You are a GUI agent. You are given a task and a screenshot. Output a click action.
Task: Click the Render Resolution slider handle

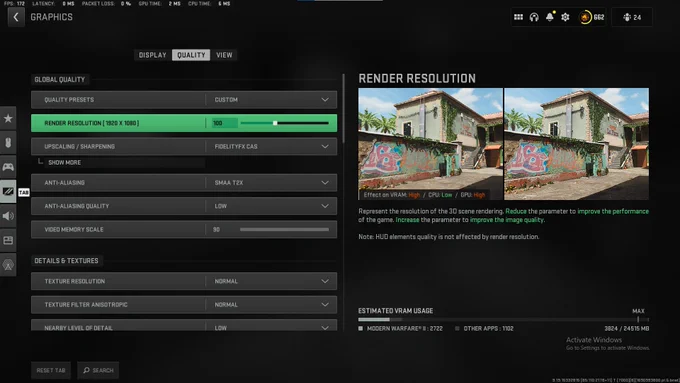click(275, 123)
